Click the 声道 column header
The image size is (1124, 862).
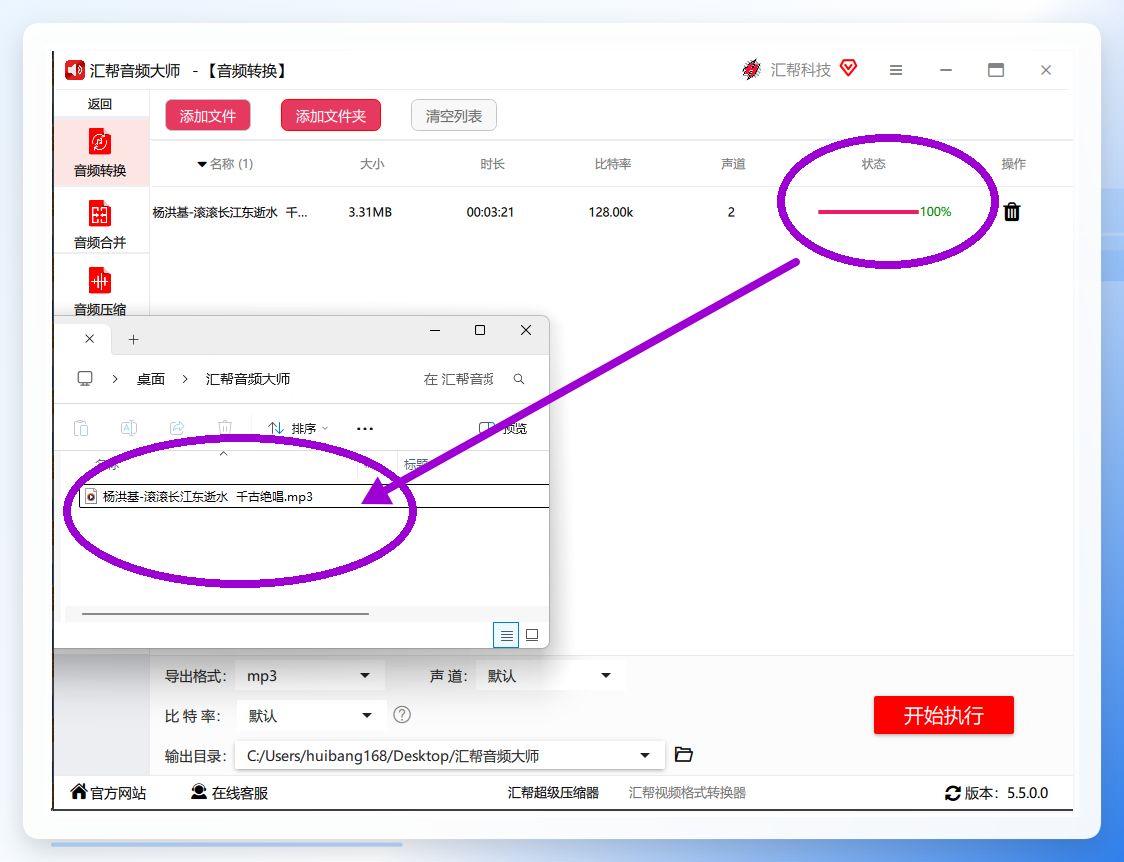(x=733, y=164)
